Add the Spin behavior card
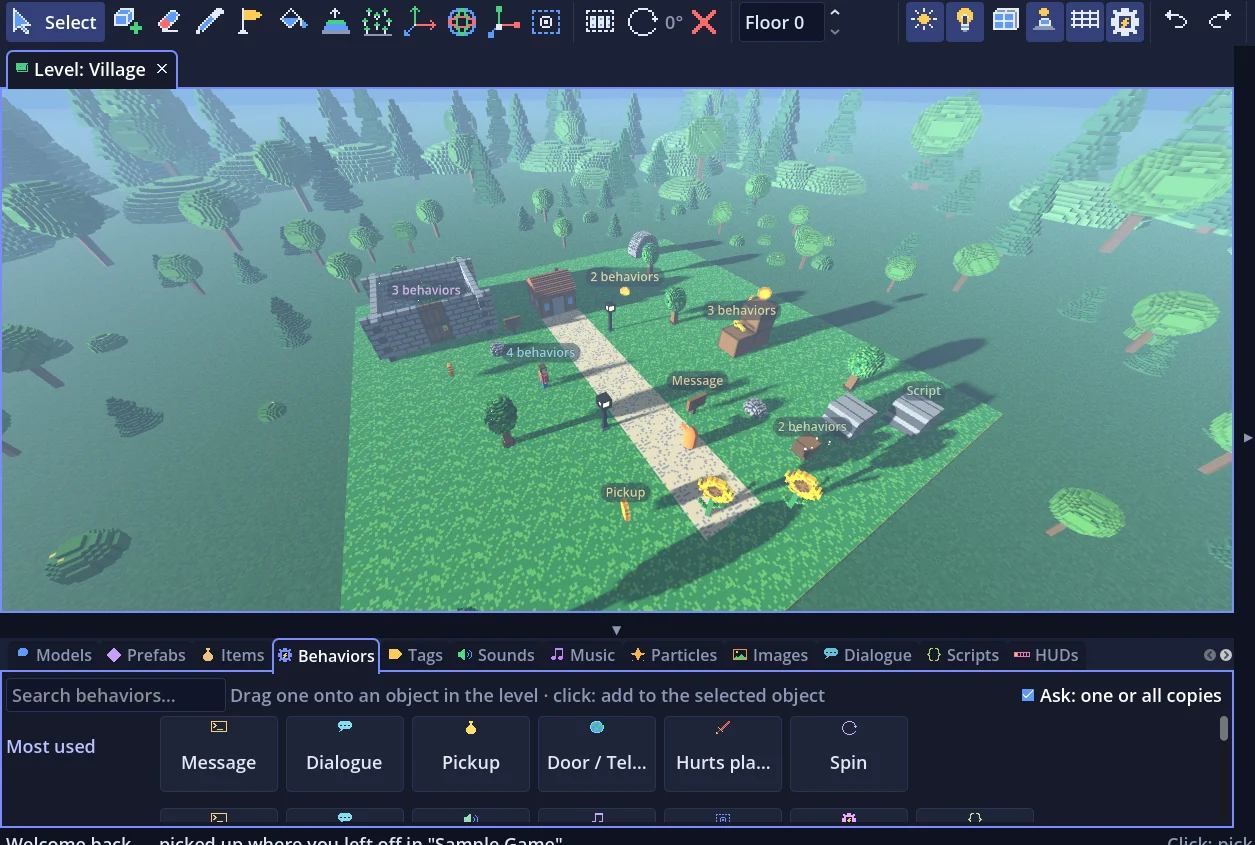This screenshot has width=1255, height=845. 849,753
